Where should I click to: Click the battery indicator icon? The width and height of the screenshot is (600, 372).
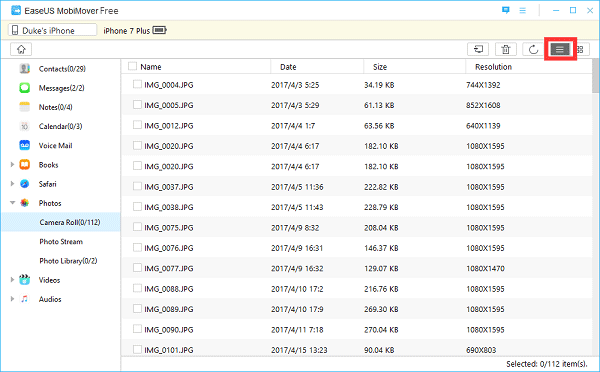(159, 30)
